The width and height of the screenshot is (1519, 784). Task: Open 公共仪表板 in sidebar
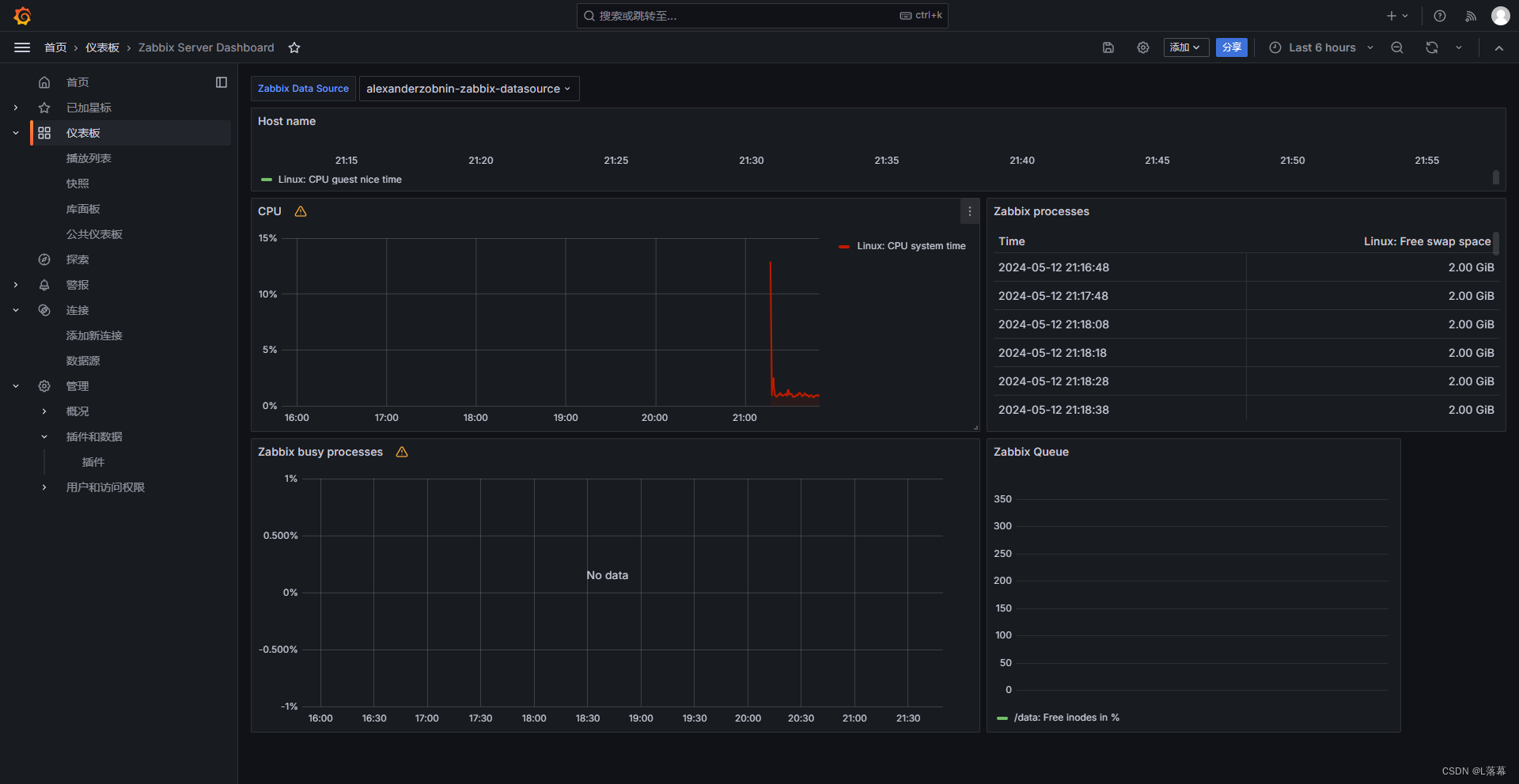[94, 234]
